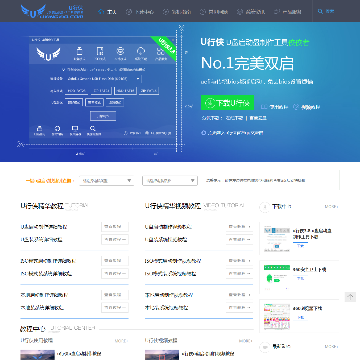Open MORE link of left 教程中心 column
This screenshot has width=360, height=360.
pyautogui.click(x=121, y=341)
